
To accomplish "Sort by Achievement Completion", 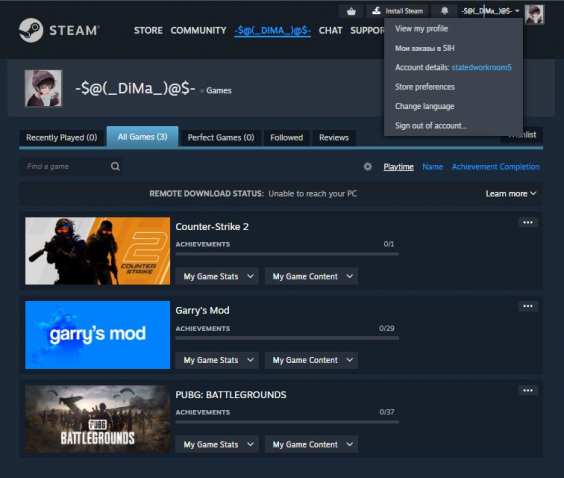I will pyautogui.click(x=496, y=167).
